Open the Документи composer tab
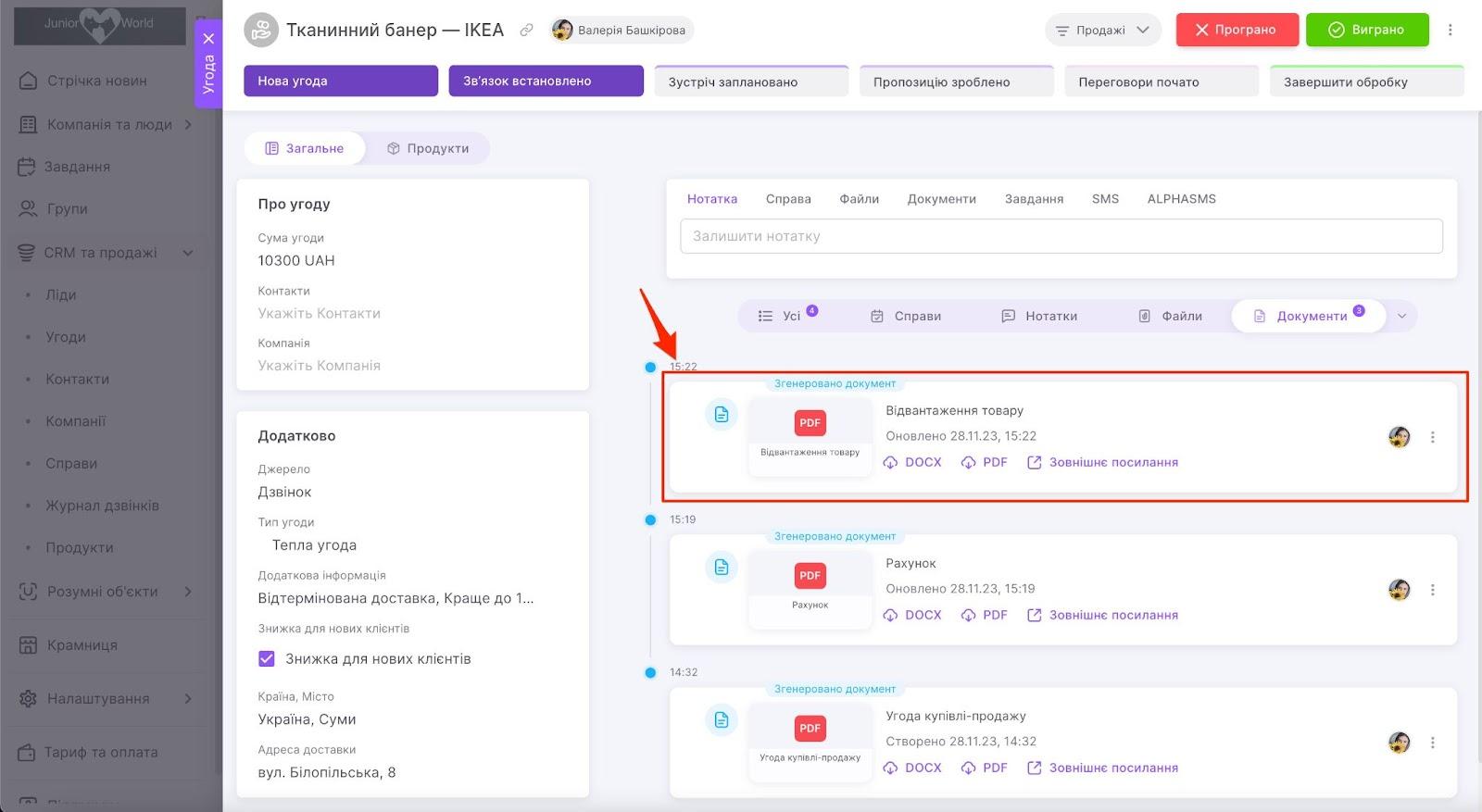 [x=942, y=199]
